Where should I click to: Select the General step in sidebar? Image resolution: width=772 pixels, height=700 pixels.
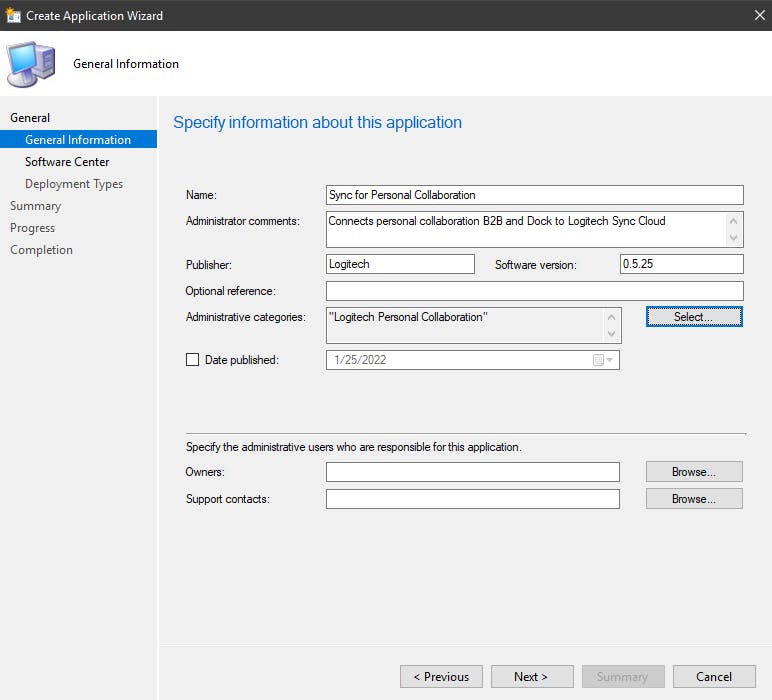click(30, 118)
